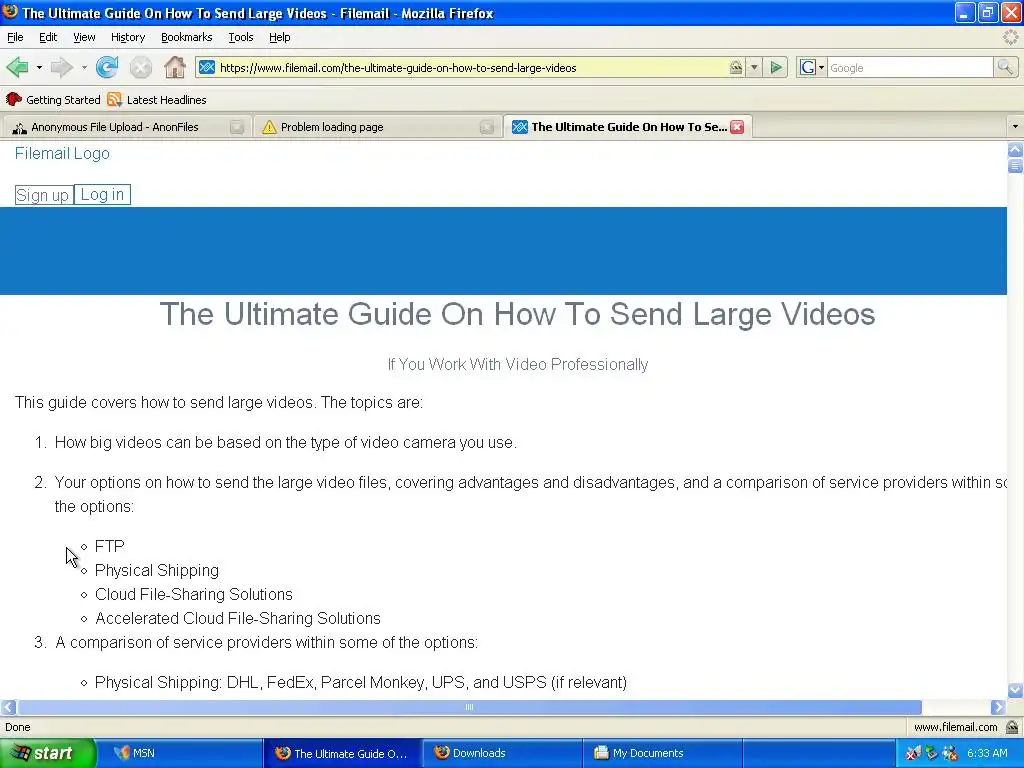Click the vertical scrollbar up arrow
The height and width of the screenshot is (768, 1024).
click(1015, 150)
